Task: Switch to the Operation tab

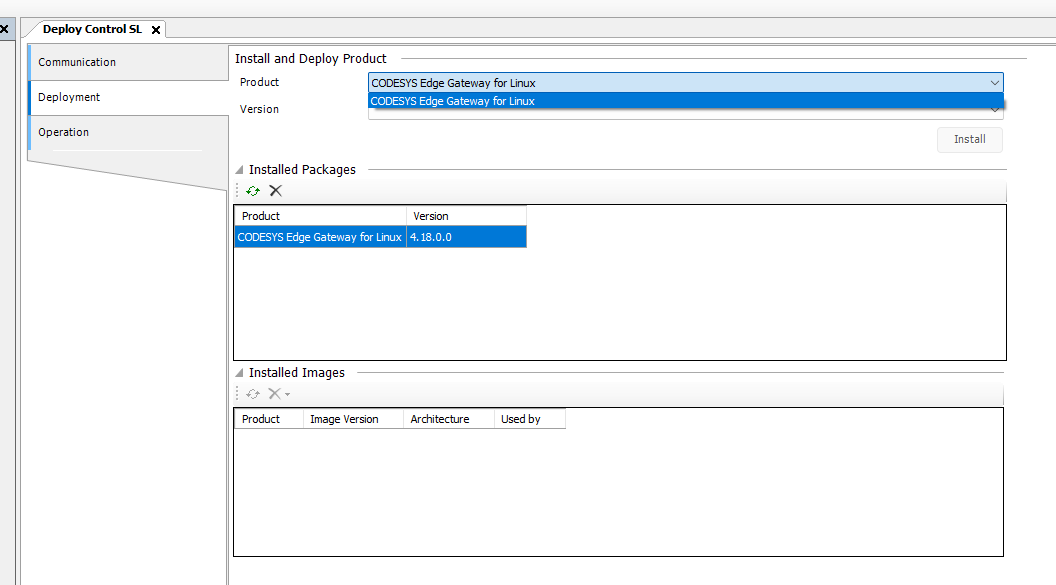Action: (64, 132)
